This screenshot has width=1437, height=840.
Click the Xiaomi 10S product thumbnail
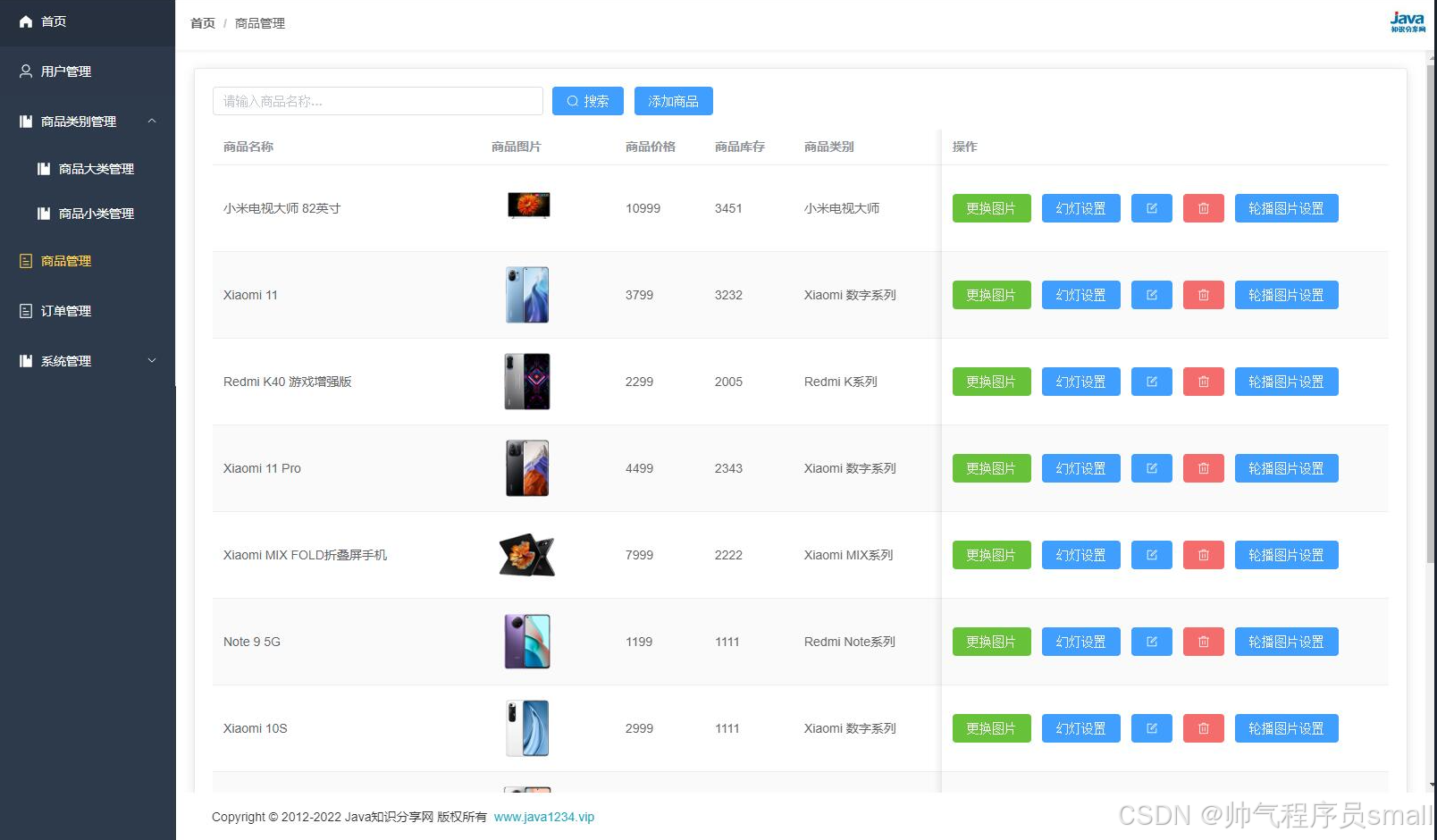tap(527, 728)
